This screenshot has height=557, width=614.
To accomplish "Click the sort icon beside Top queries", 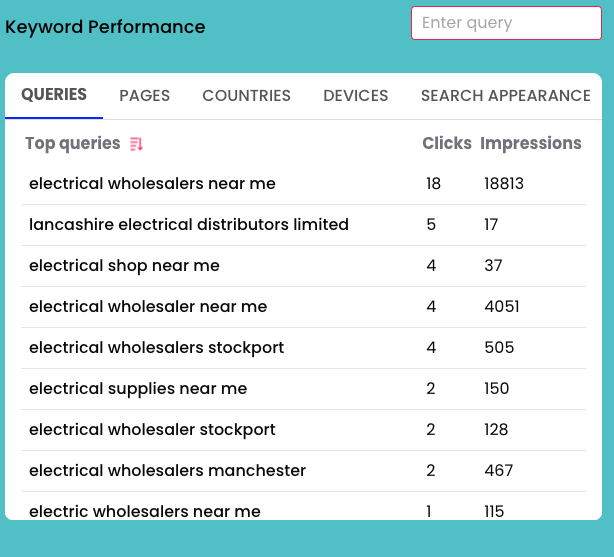I will (x=137, y=144).
